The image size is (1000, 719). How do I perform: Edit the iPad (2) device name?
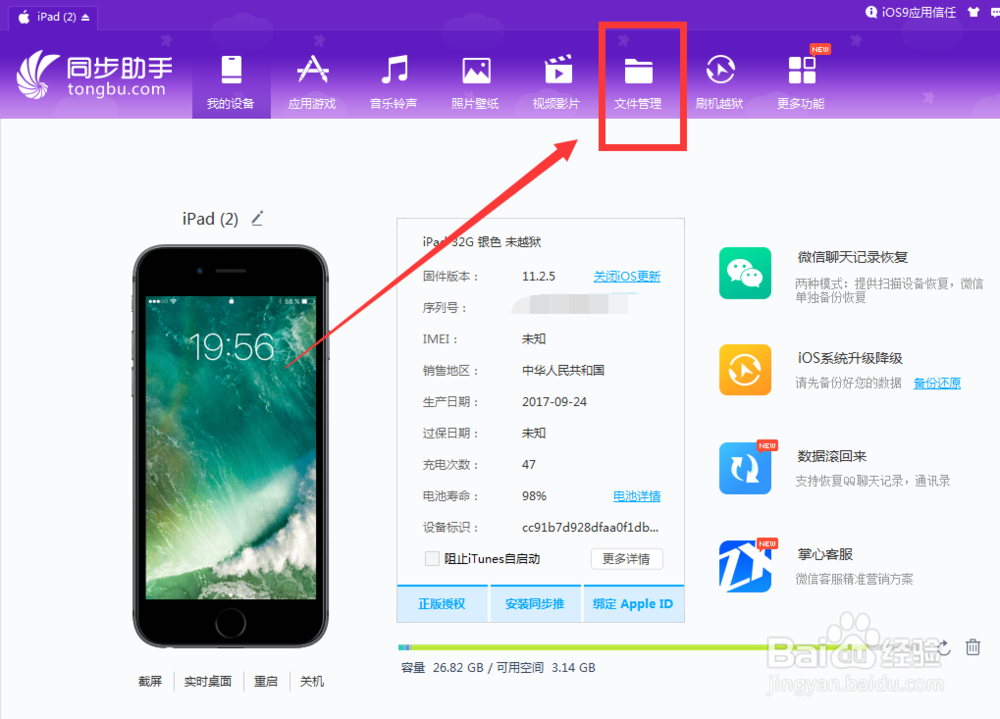257,219
